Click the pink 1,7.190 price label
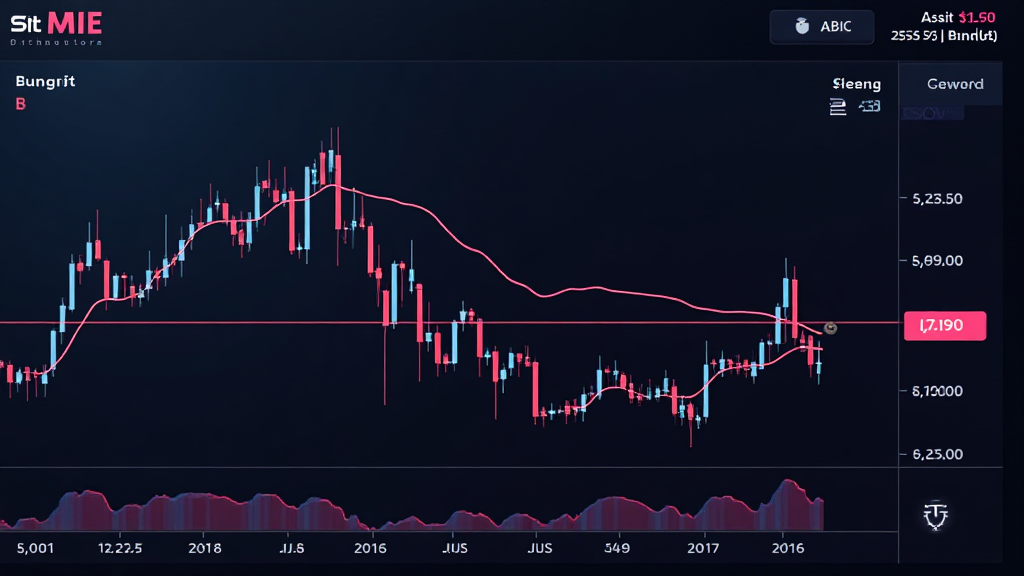Screen dimensions: 1024x576 pos(943,325)
